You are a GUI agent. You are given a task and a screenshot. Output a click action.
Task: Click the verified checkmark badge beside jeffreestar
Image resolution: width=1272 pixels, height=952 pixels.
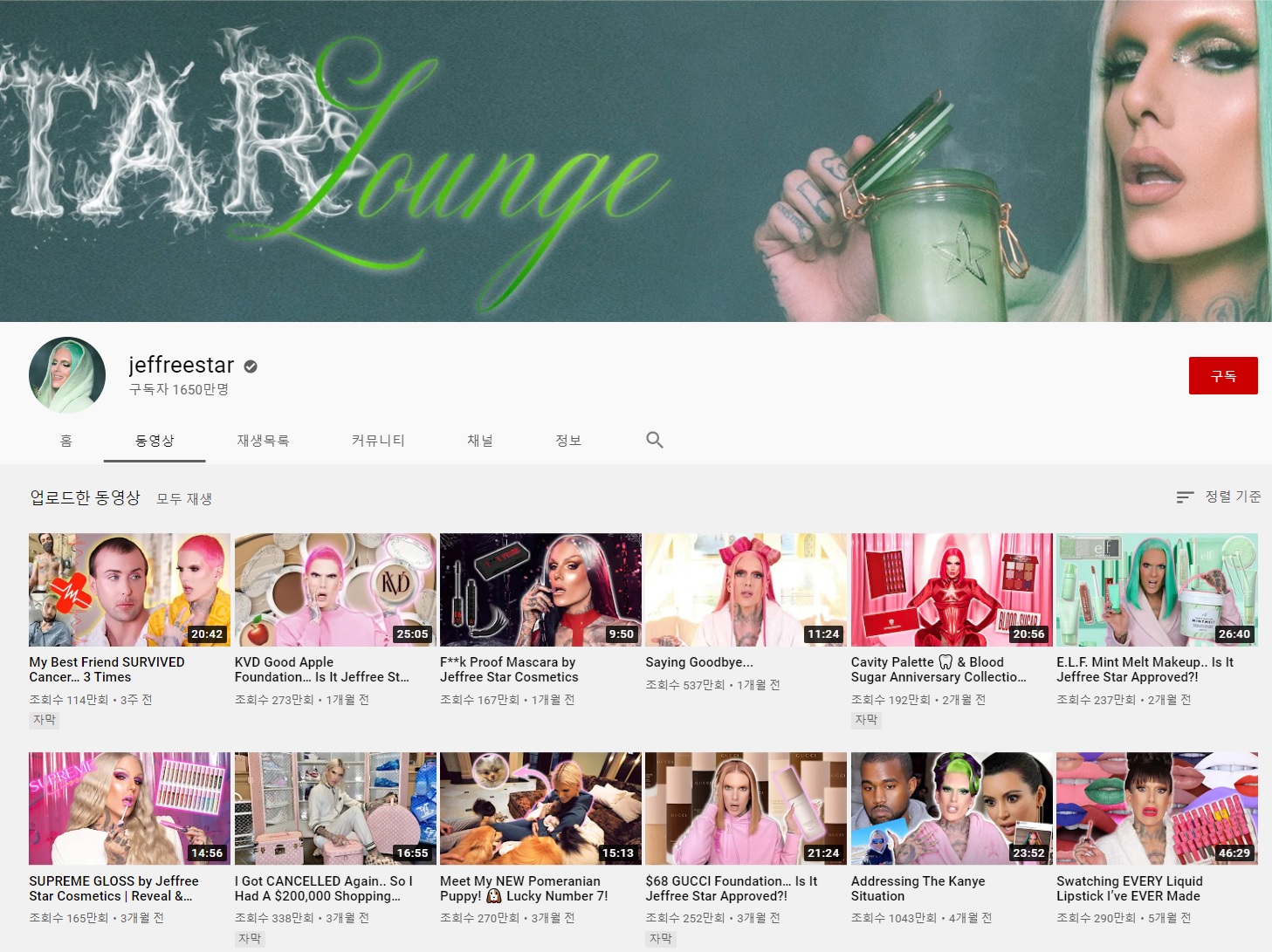(251, 366)
